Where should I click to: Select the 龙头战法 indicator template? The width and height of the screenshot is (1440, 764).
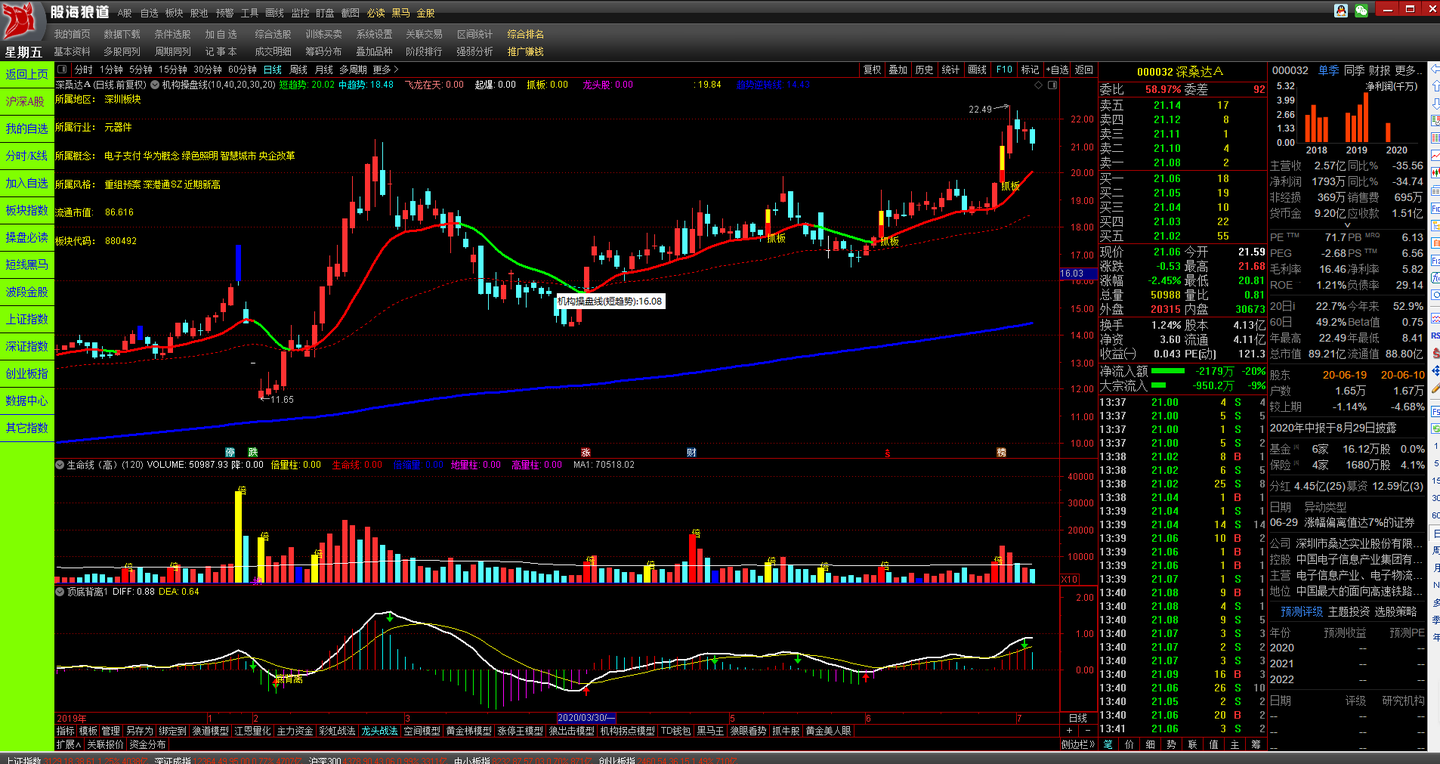pyautogui.click(x=380, y=731)
